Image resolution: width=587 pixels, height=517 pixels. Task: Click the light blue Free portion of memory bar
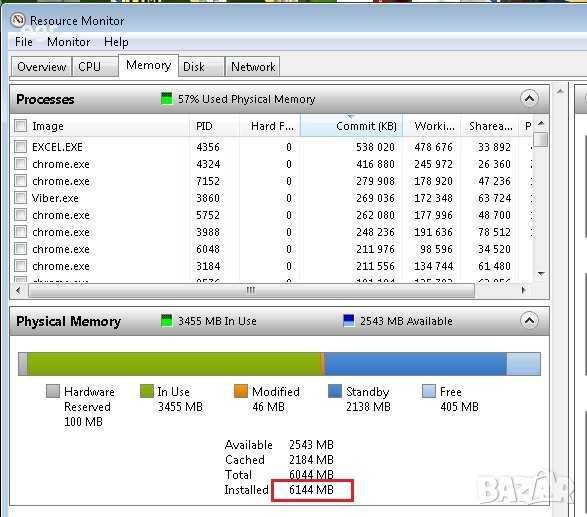click(523, 364)
